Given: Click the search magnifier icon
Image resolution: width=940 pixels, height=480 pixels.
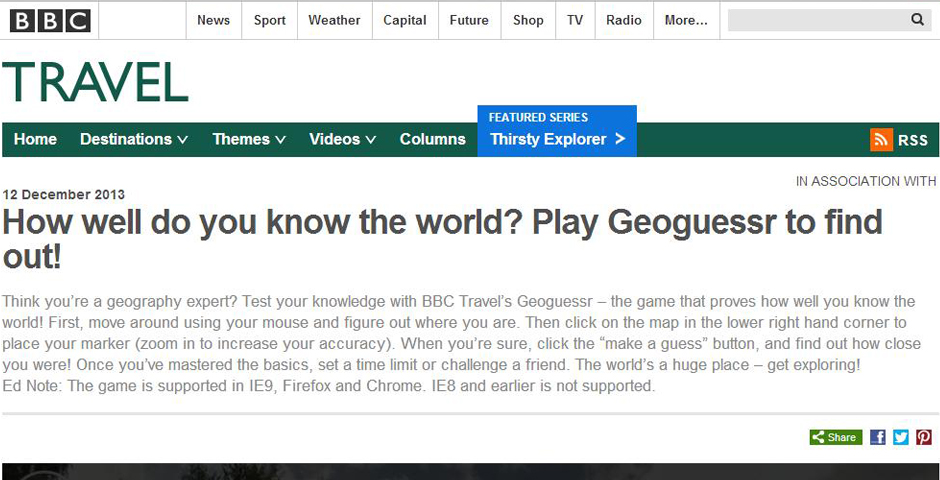Looking at the screenshot, I should point(917,20).
